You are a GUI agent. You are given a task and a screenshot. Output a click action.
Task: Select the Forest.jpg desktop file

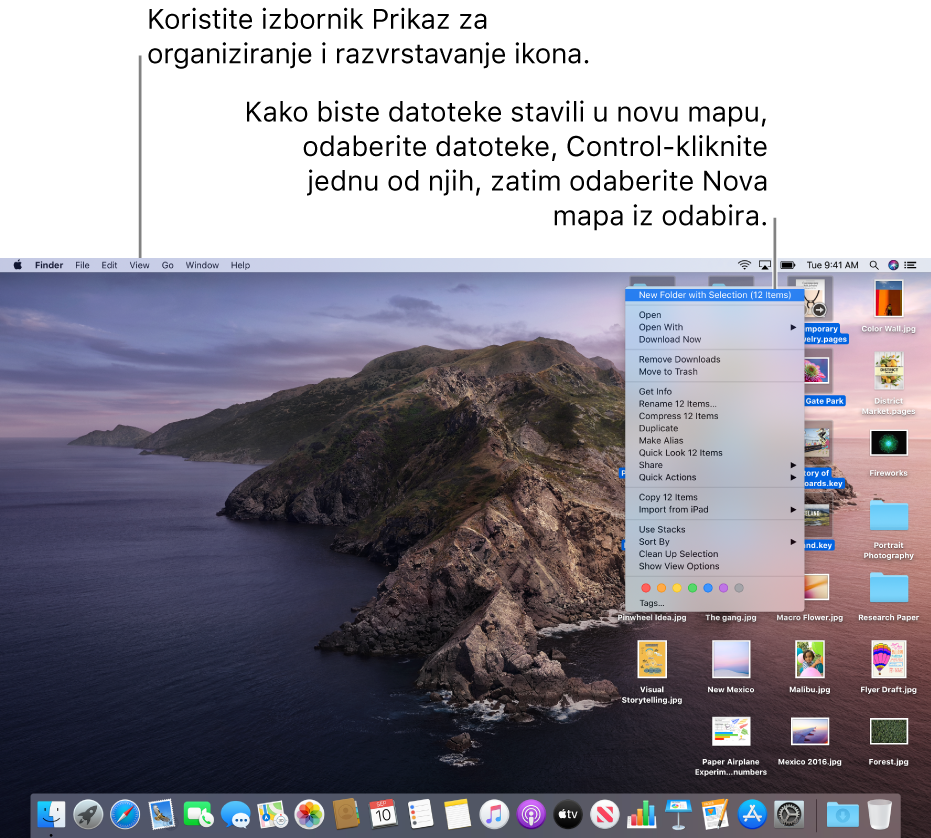(888, 740)
